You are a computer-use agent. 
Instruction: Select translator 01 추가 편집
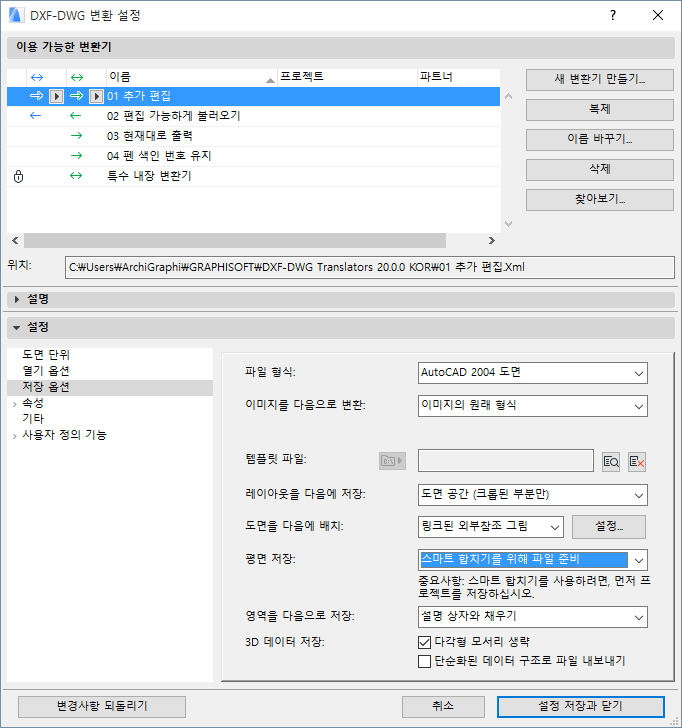pos(253,97)
